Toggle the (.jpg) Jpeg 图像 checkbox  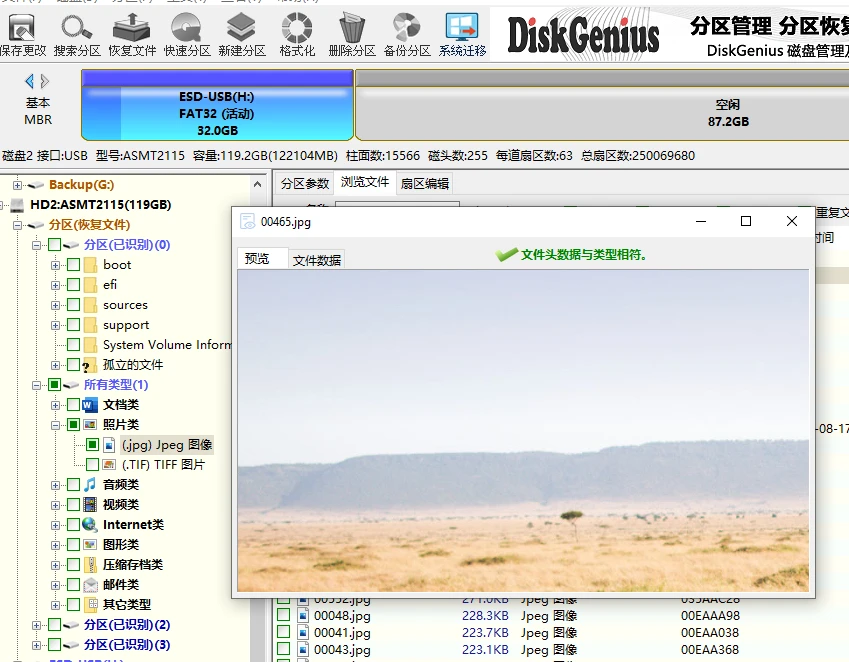tap(92, 445)
